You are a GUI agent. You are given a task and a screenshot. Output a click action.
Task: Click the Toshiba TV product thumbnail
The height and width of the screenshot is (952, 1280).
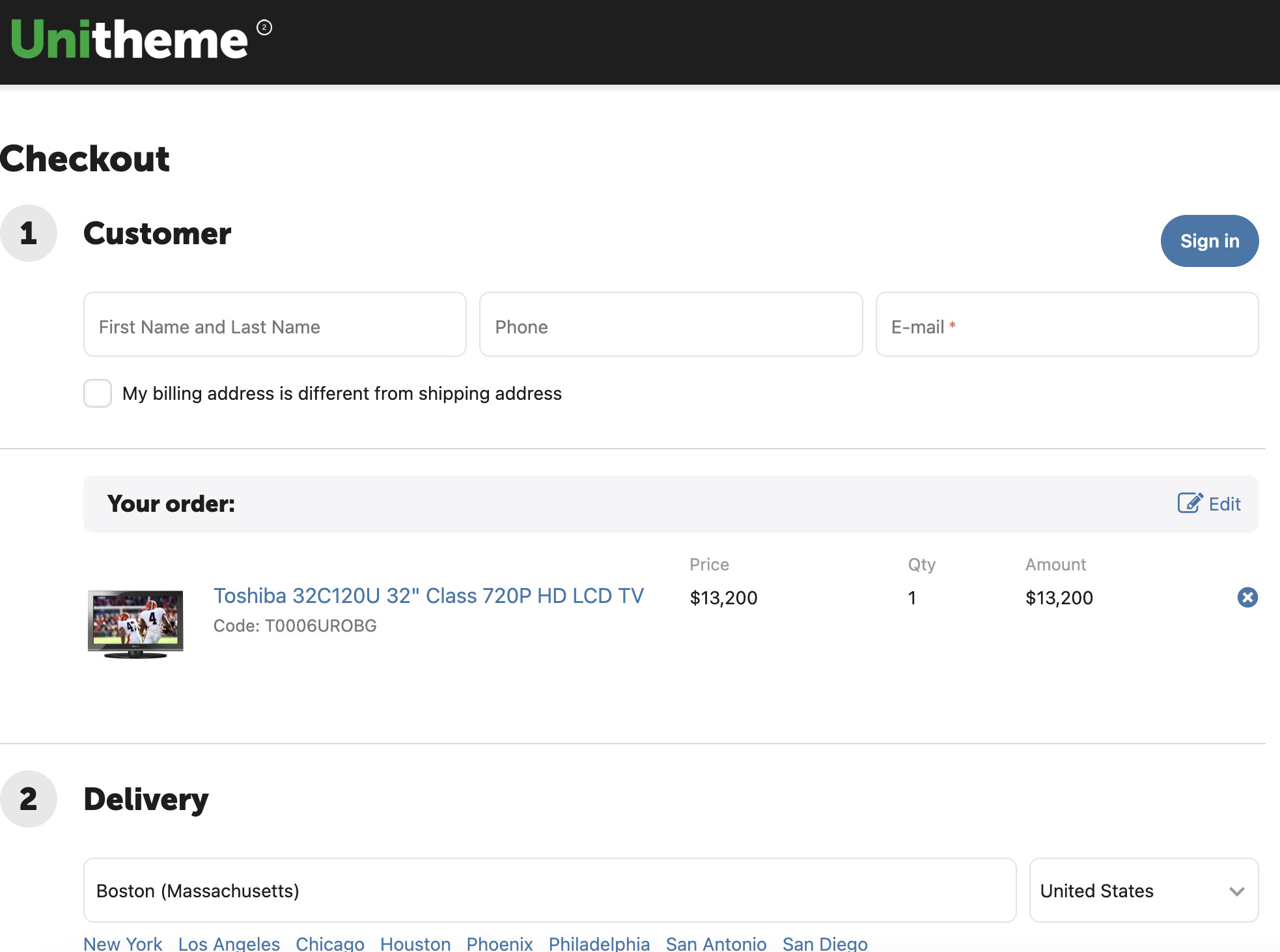[x=135, y=624]
